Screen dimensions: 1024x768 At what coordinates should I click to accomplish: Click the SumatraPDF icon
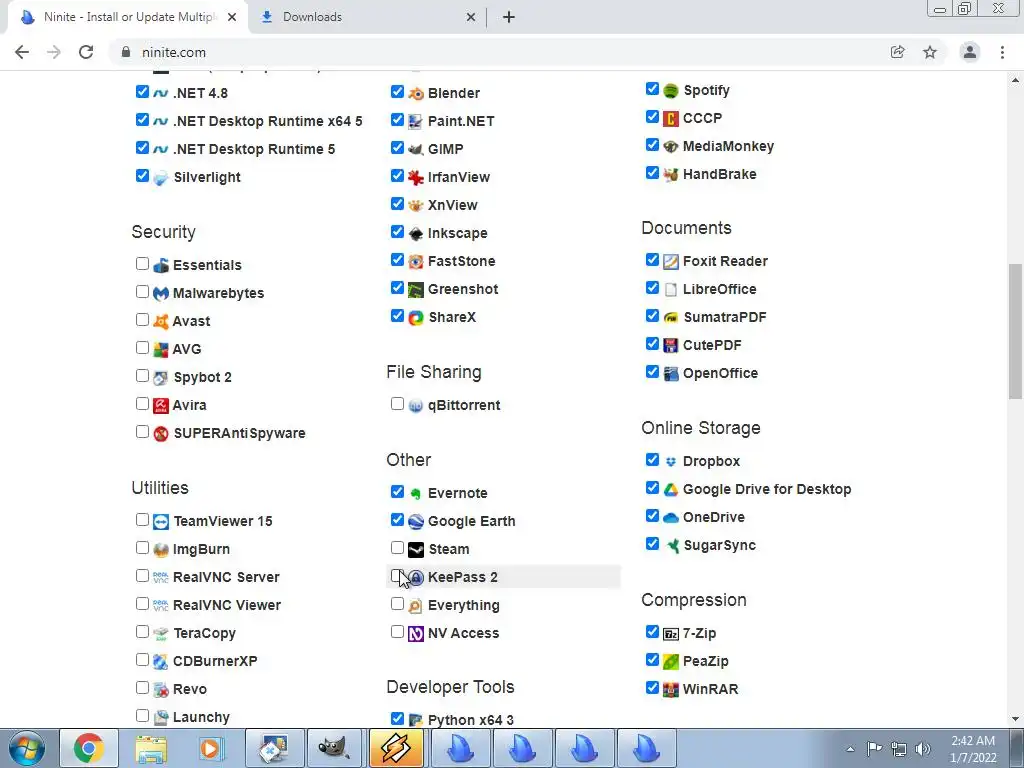tap(671, 317)
